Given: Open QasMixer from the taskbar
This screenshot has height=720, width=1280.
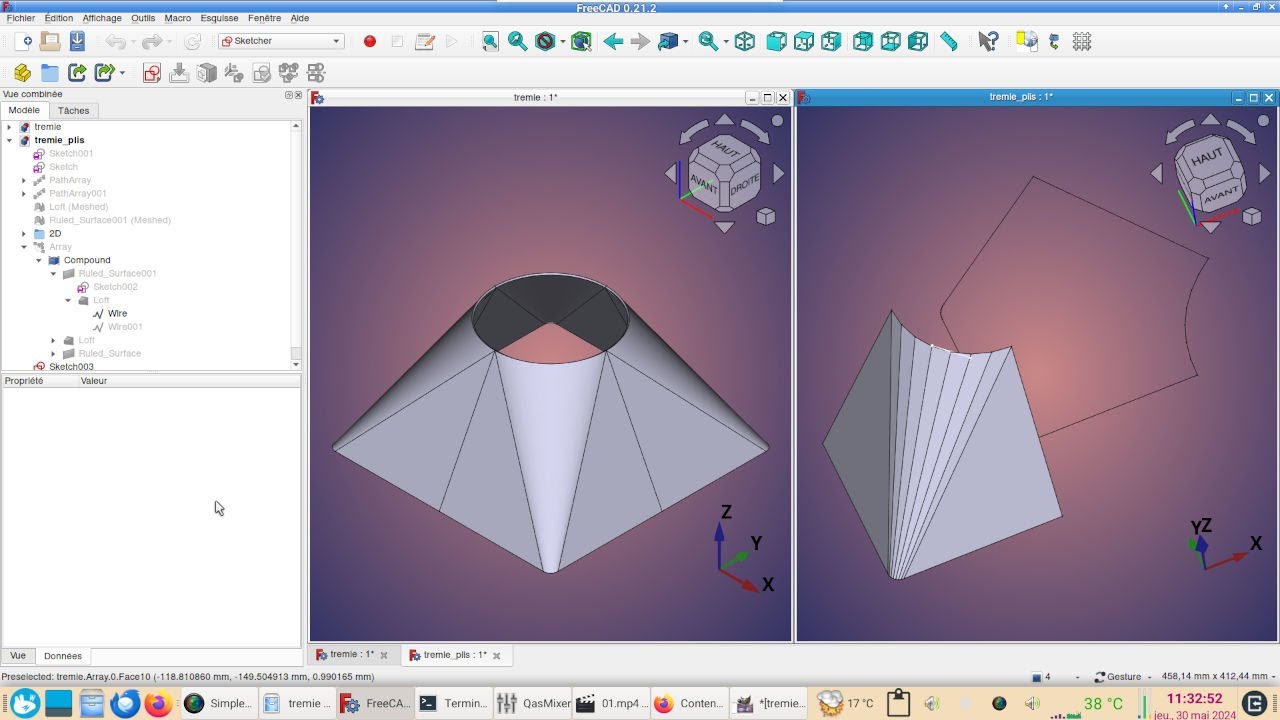Looking at the screenshot, I should click(534, 703).
